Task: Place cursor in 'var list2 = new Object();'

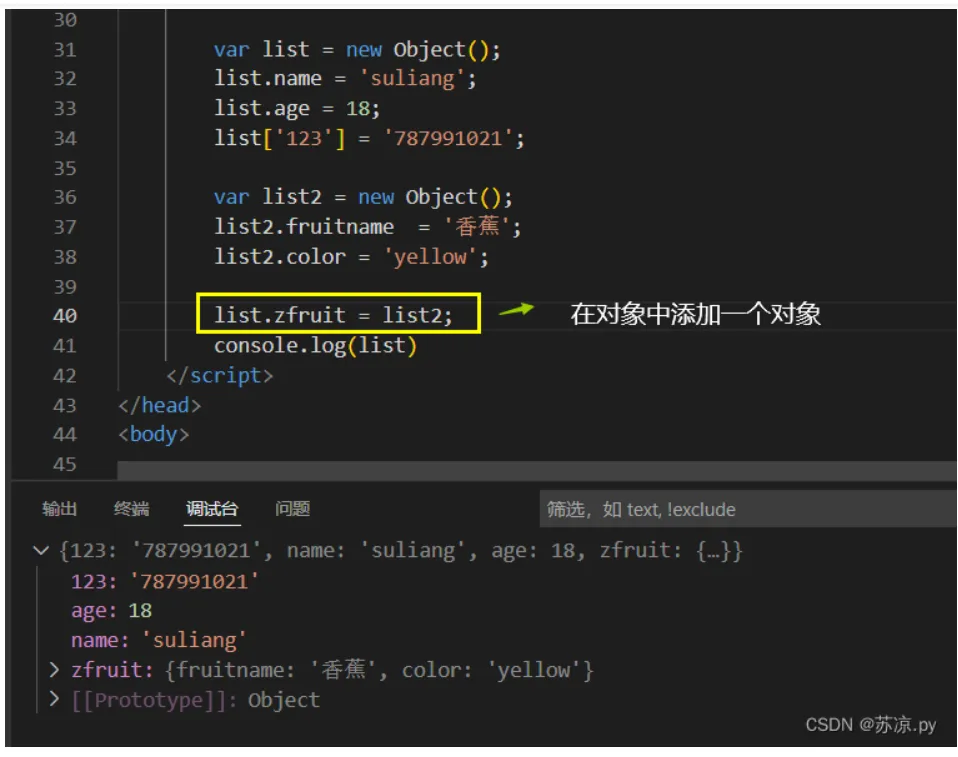Action: [363, 197]
